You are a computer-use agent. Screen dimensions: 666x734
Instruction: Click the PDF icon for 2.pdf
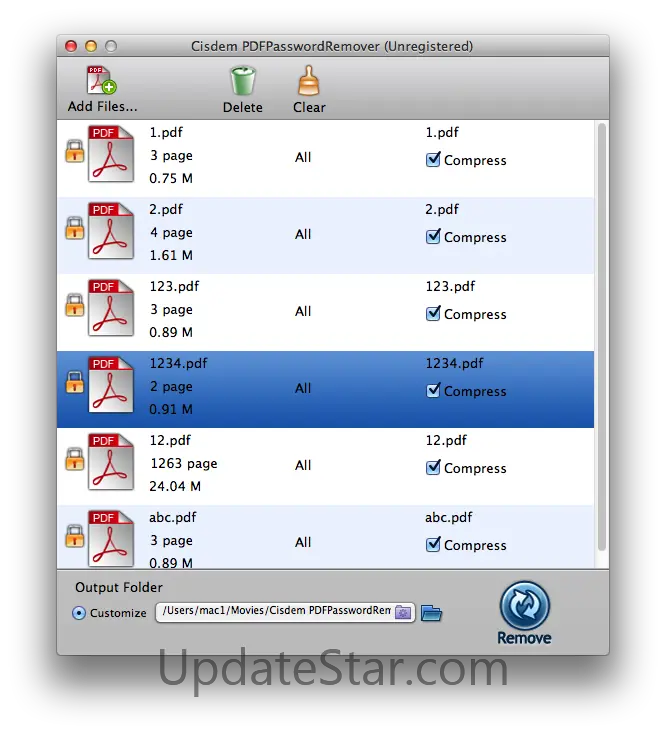(x=110, y=231)
